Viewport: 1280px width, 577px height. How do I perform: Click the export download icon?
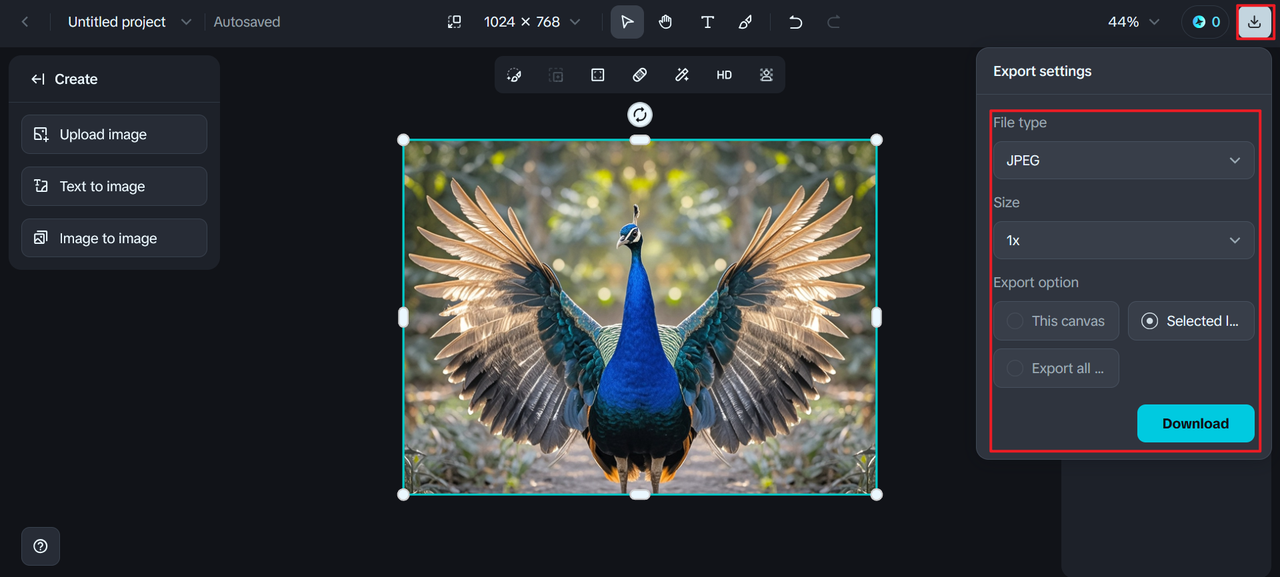pyautogui.click(x=1254, y=22)
